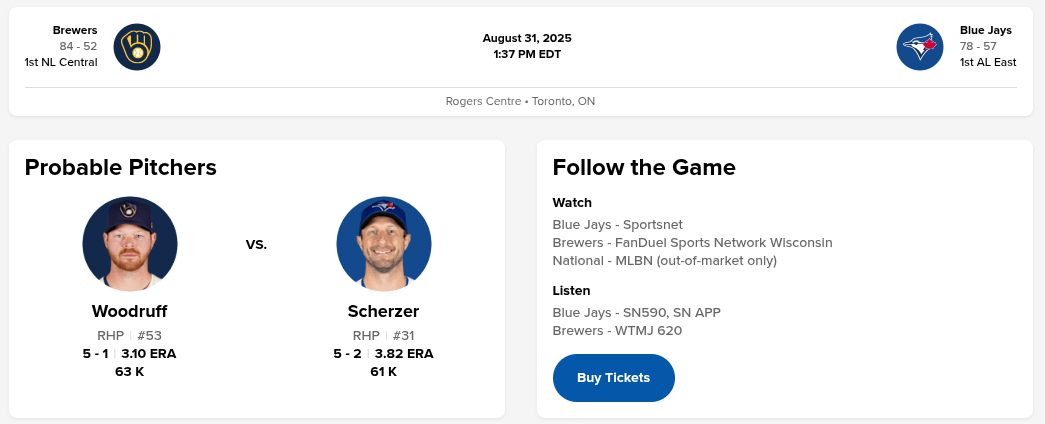Image resolution: width=1045 pixels, height=424 pixels.
Task: Click the Buy Tickets button
Action: tap(613, 378)
